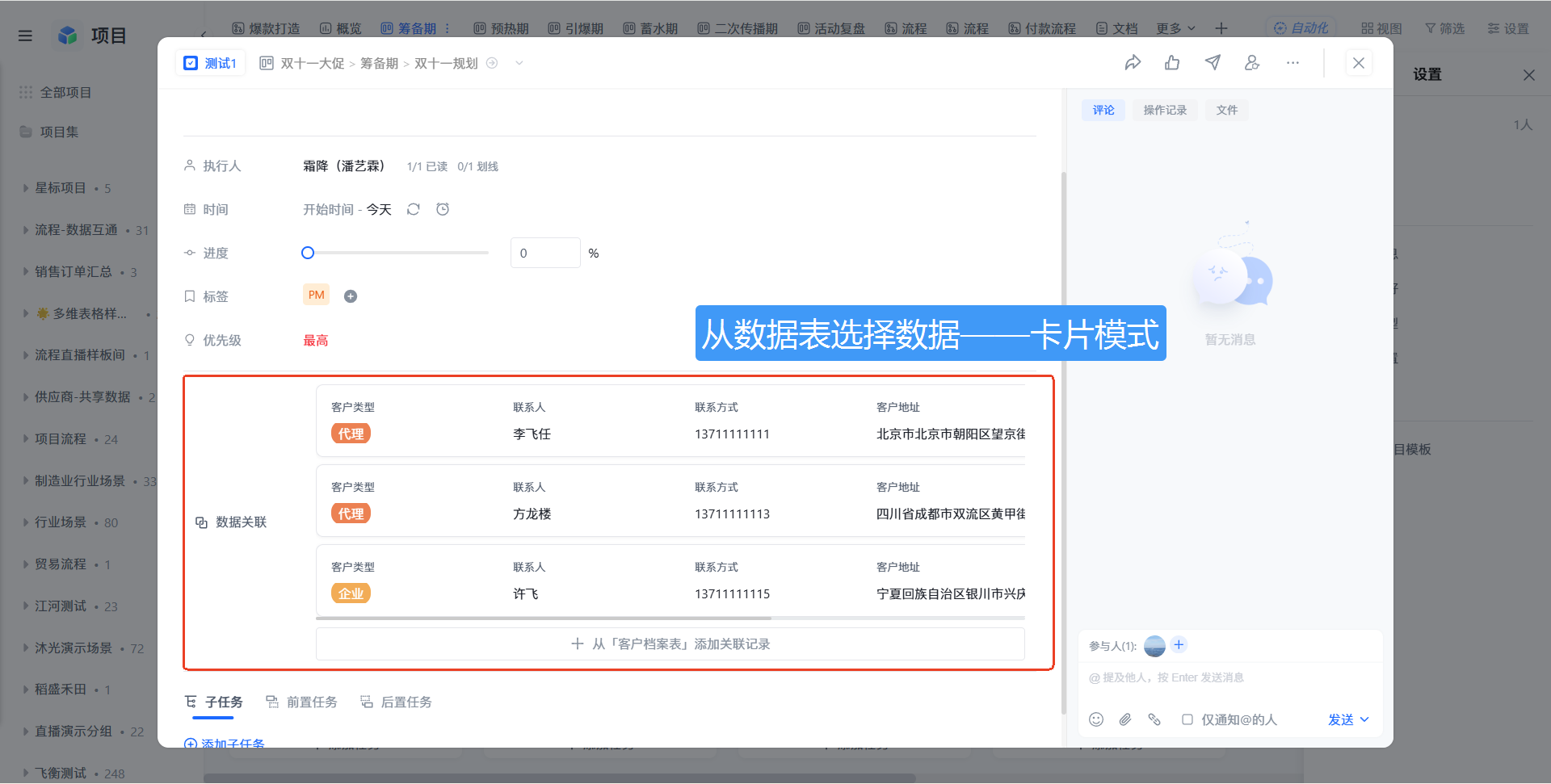Open the 后置任务 tab
1551x784 pixels.
397,702
